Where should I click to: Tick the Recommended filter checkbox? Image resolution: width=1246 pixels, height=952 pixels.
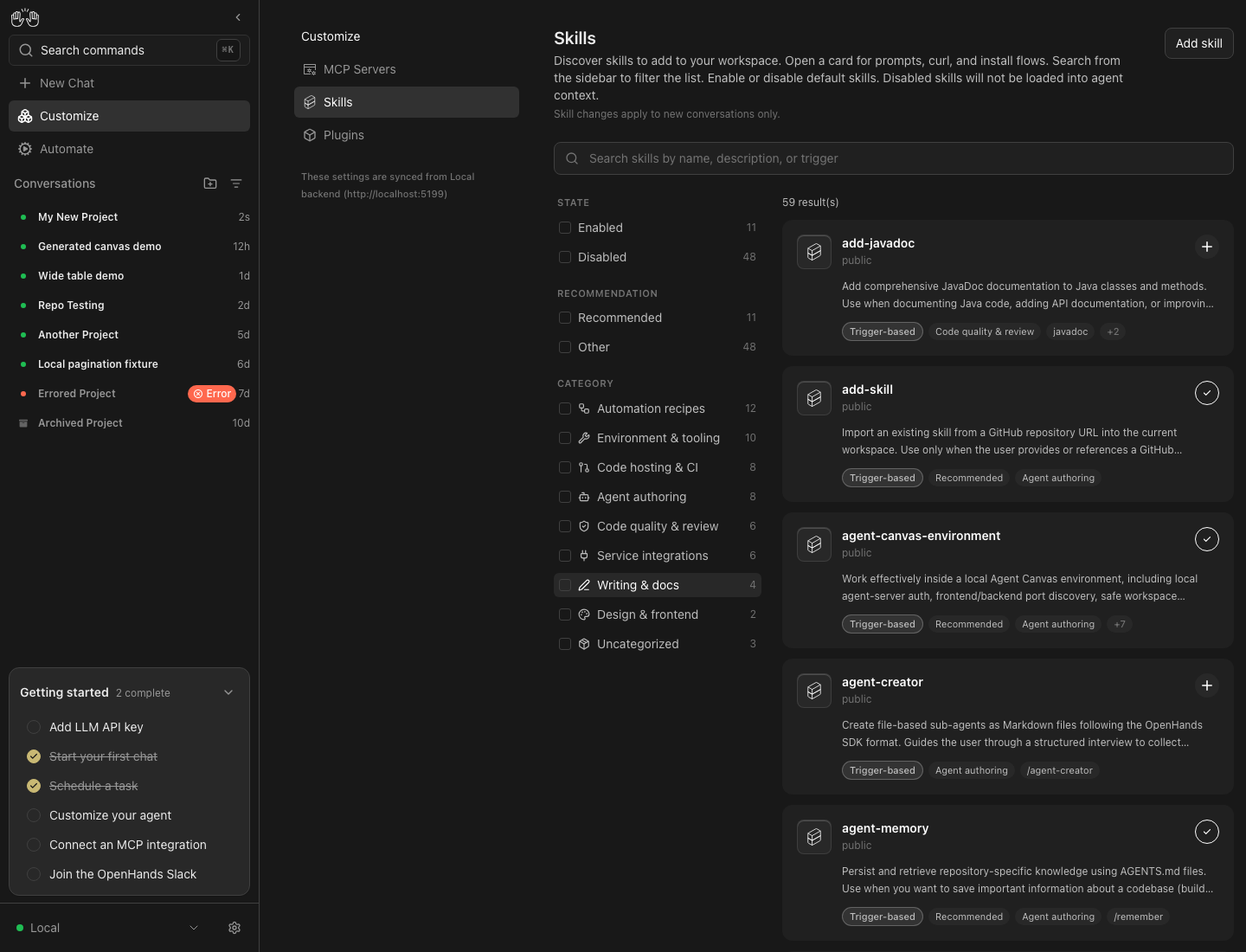(x=565, y=318)
